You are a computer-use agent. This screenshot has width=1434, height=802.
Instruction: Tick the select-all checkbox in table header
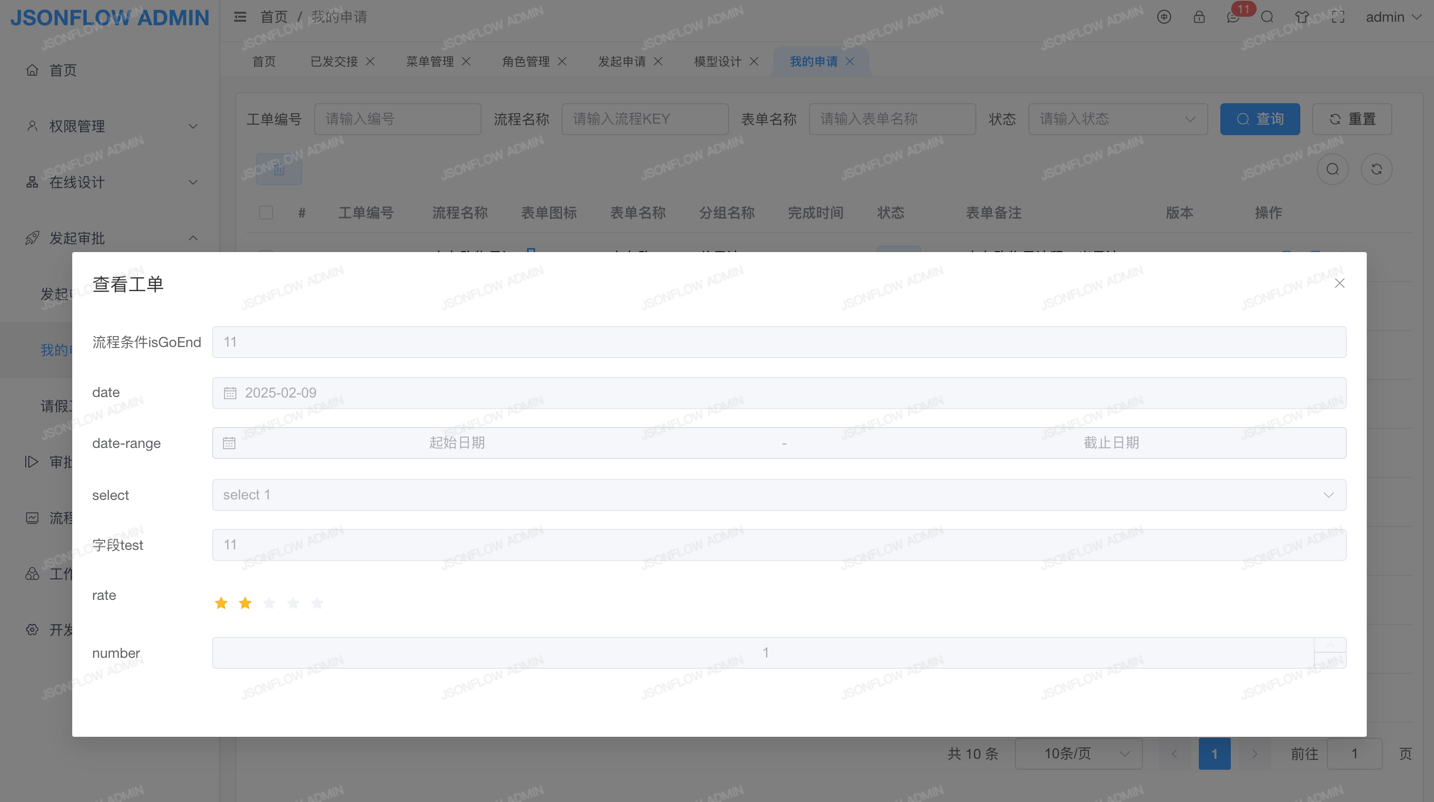coord(266,213)
